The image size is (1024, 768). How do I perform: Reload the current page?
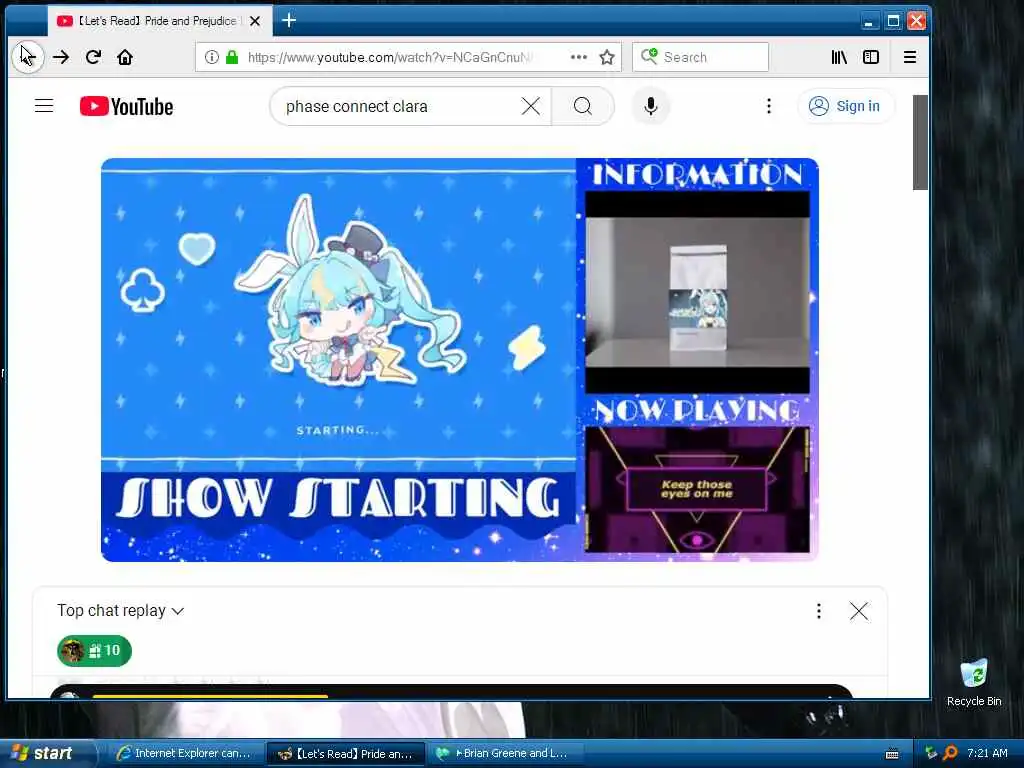[93, 57]
